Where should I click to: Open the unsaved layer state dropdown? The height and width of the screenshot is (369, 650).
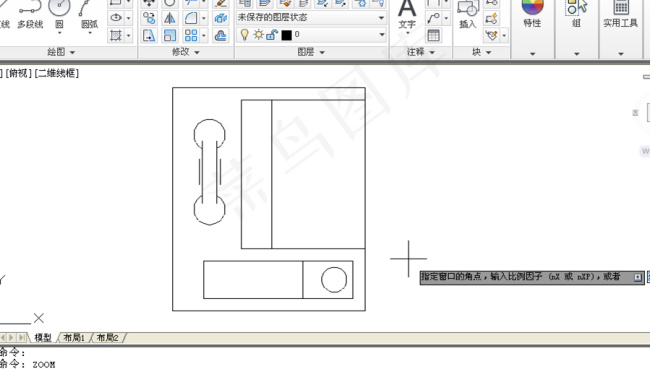(x=311, y=17)
